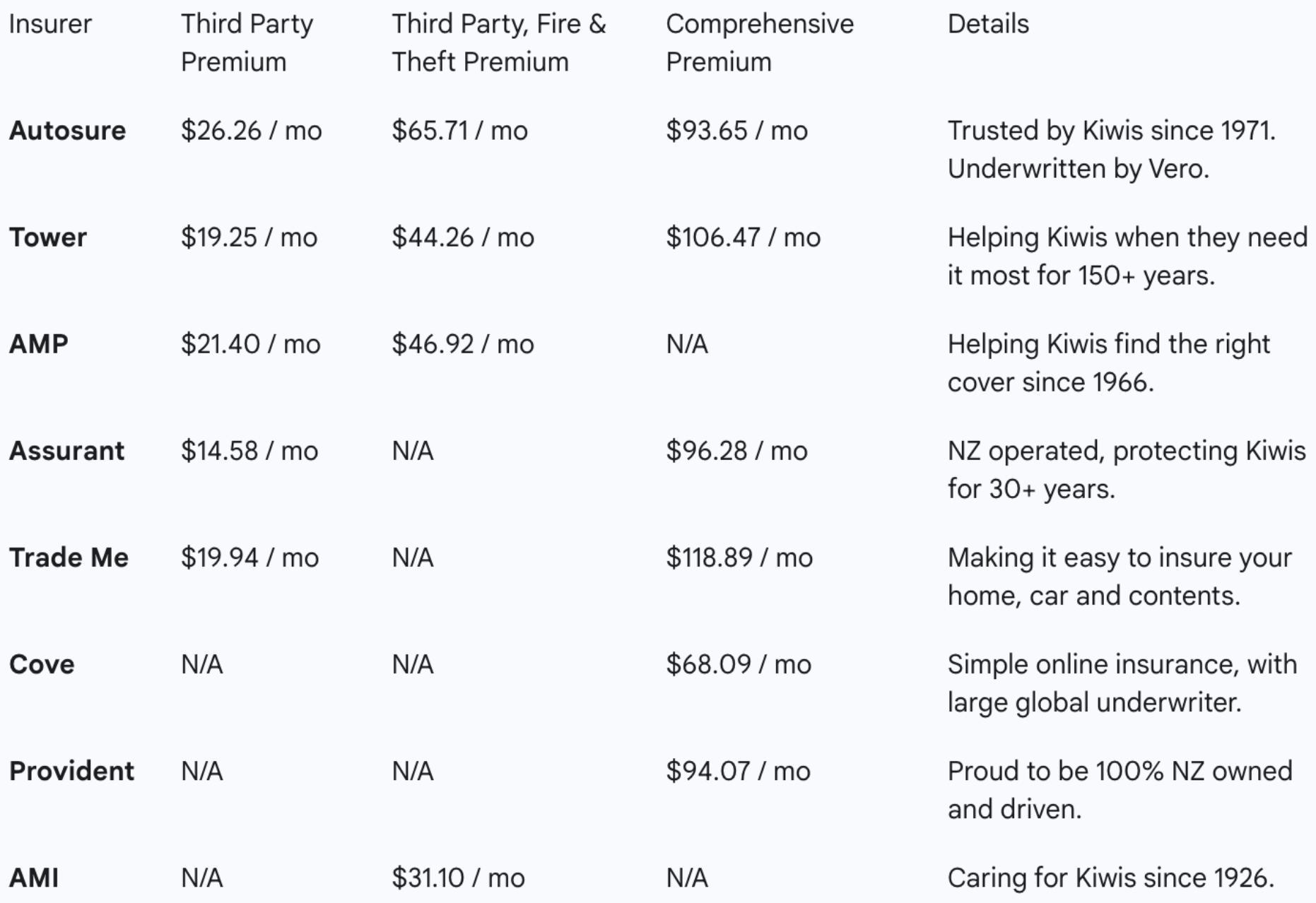Select Assurant's $14.58 third party premium
Screen dimensions: 1316x903
pyautogui.click(x=249, y=451)
